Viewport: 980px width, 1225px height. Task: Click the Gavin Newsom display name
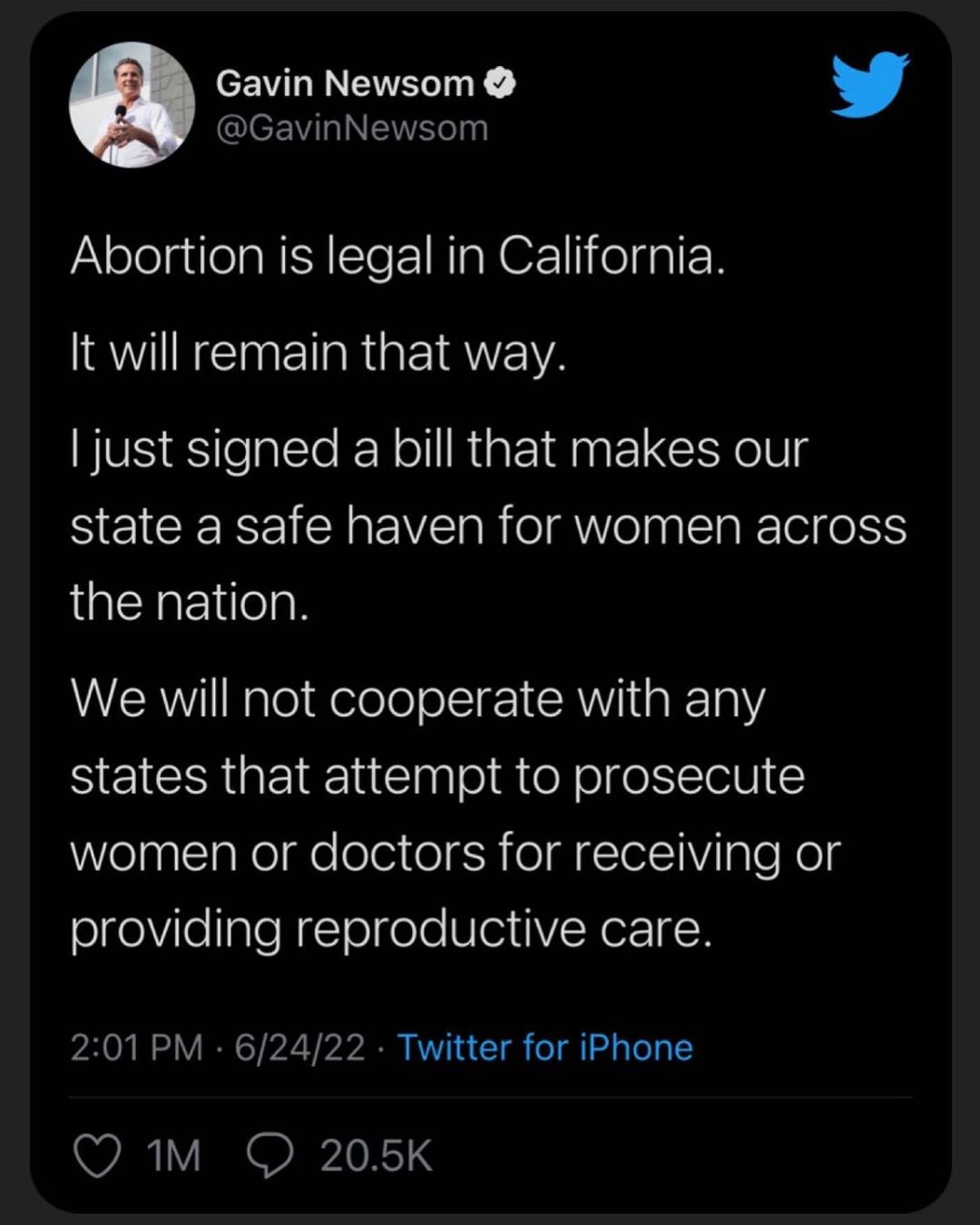[x=344, y=83]
